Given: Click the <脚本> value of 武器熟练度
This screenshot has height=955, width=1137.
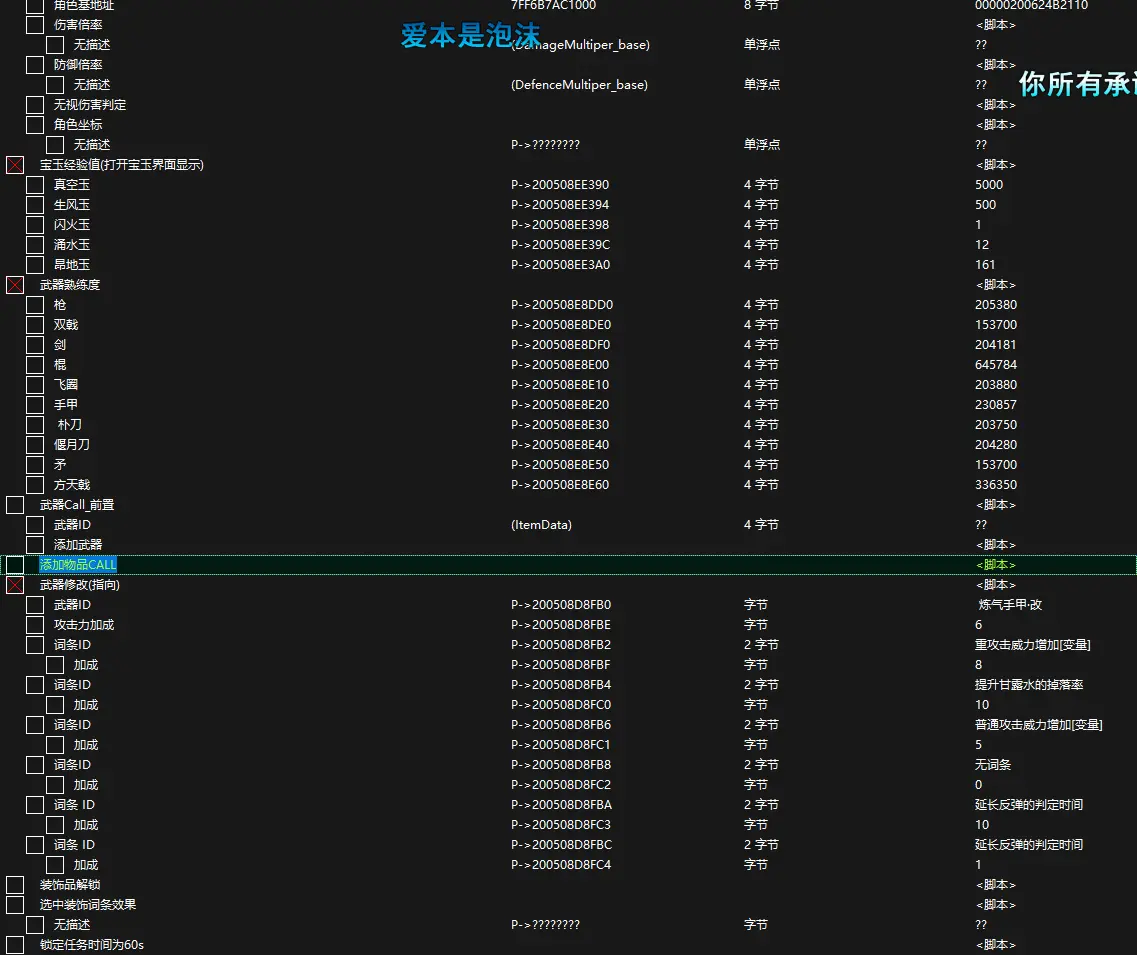Looking at the screenshot, I should coord(996,285).
